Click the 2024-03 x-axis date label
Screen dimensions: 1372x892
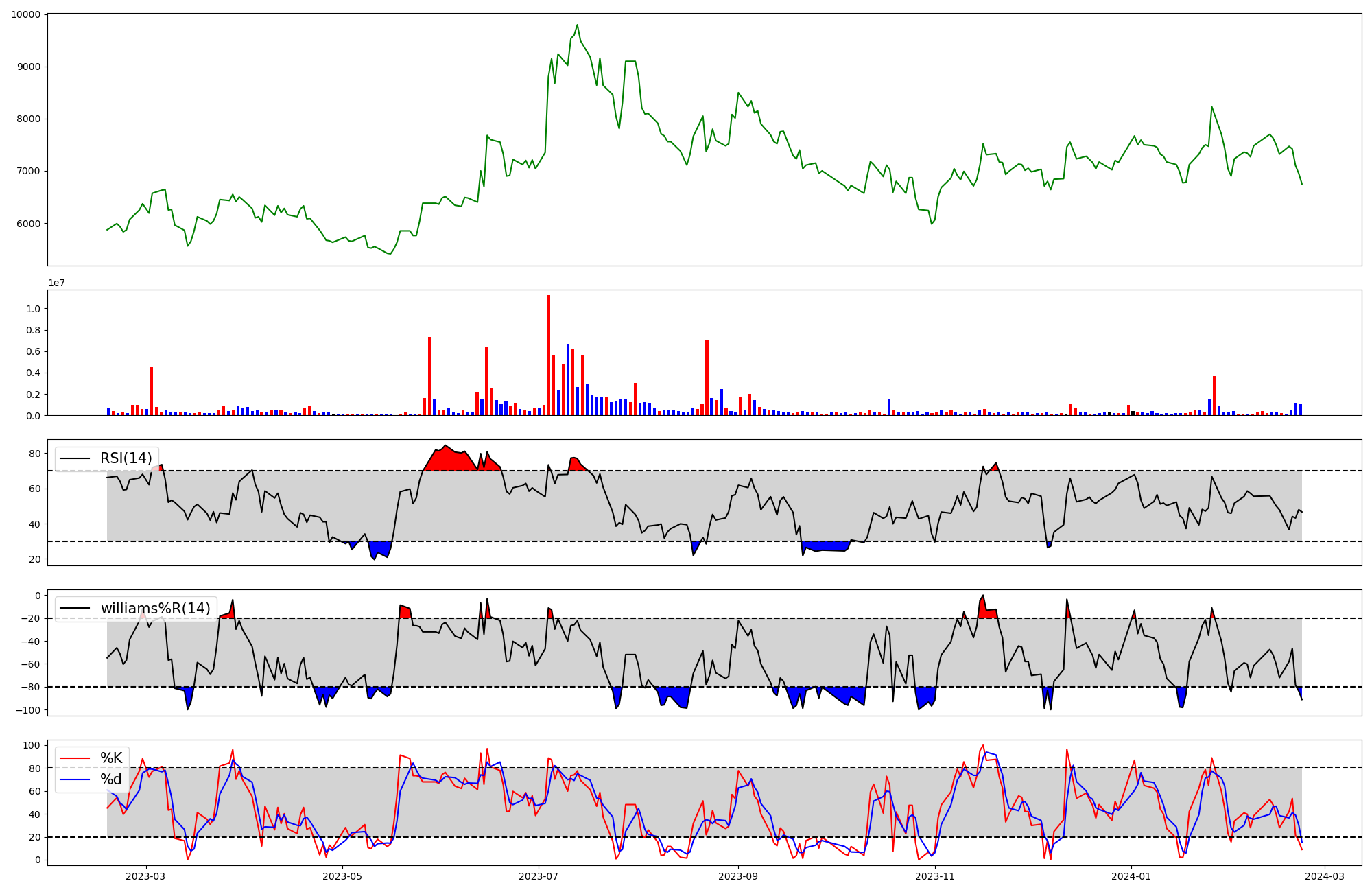coord(1324,876)
